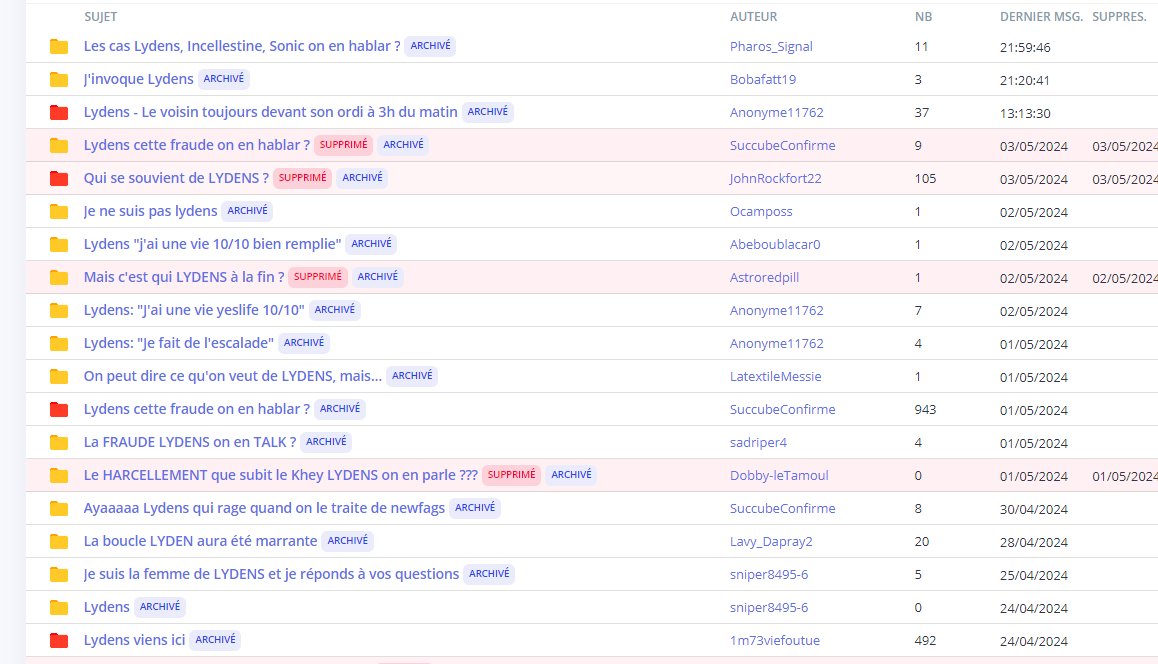Click folder icon beside 'Le HARCELLEMENT que subit le Khey'

(x=59, y=476)
